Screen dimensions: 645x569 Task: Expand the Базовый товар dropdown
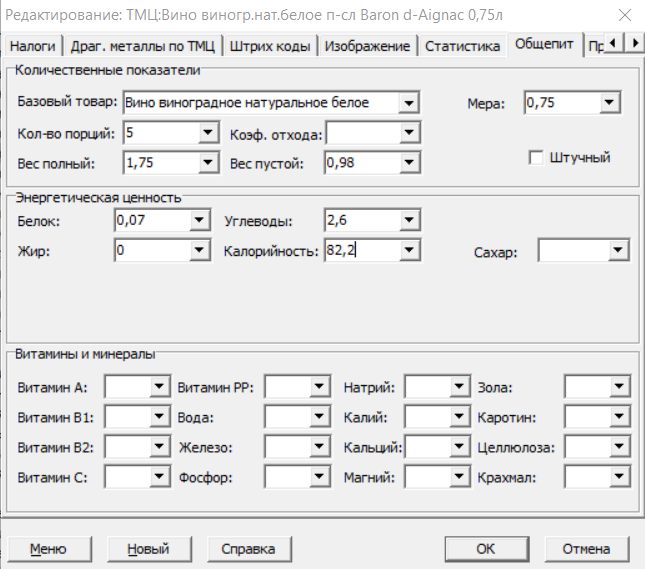click(407, 102)
